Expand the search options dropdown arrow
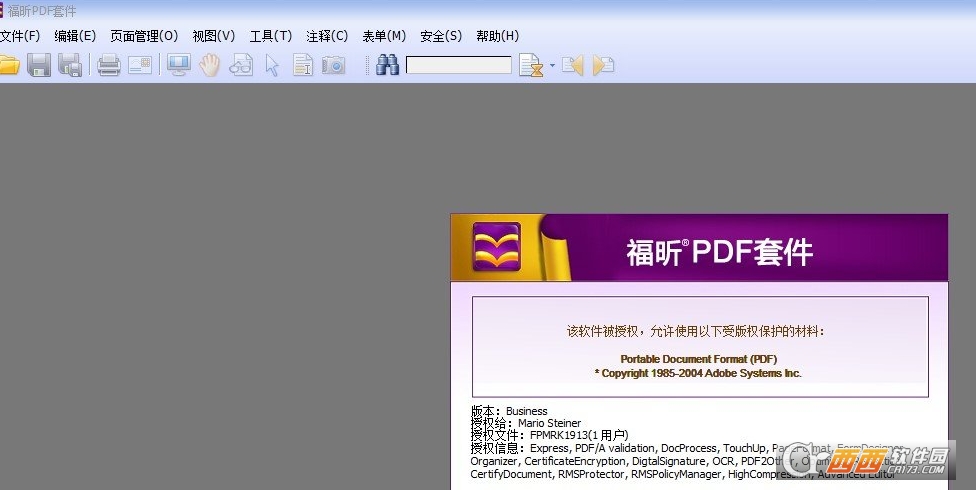Screen dimensions: 976x490 (x=552, y=67)
